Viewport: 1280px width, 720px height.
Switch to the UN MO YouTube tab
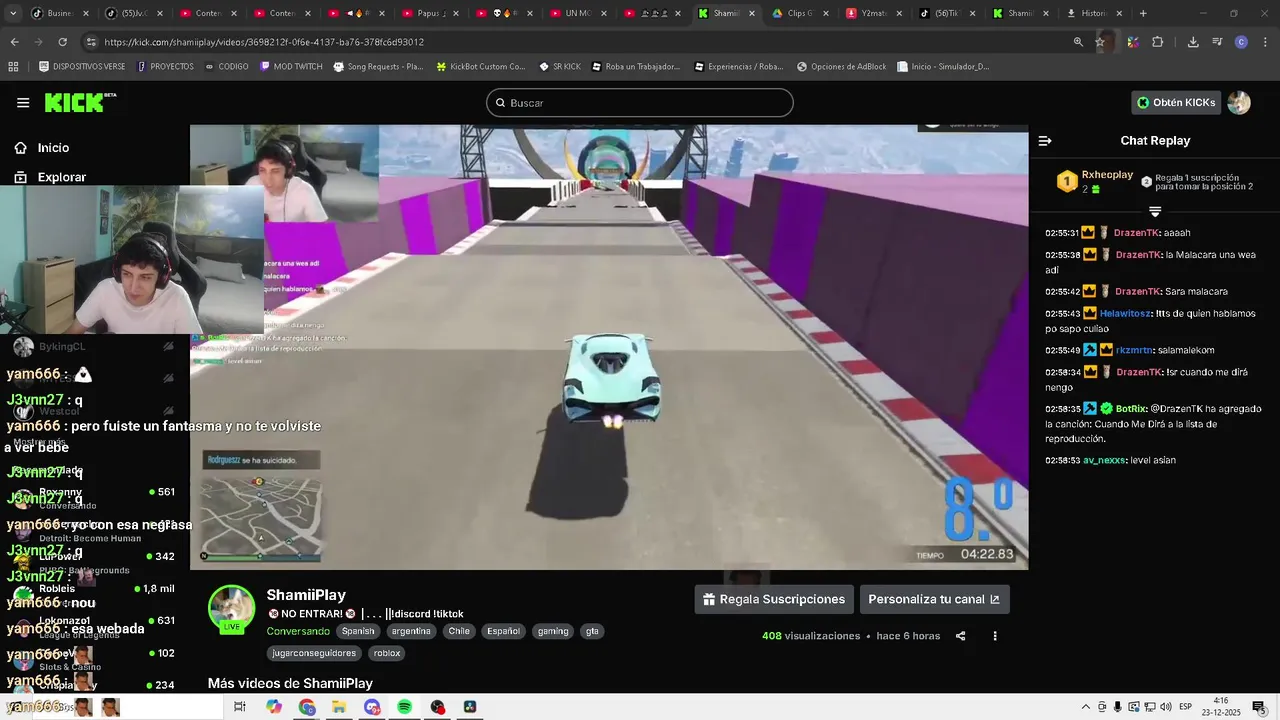pyautogui.click(x=578, y=13)
